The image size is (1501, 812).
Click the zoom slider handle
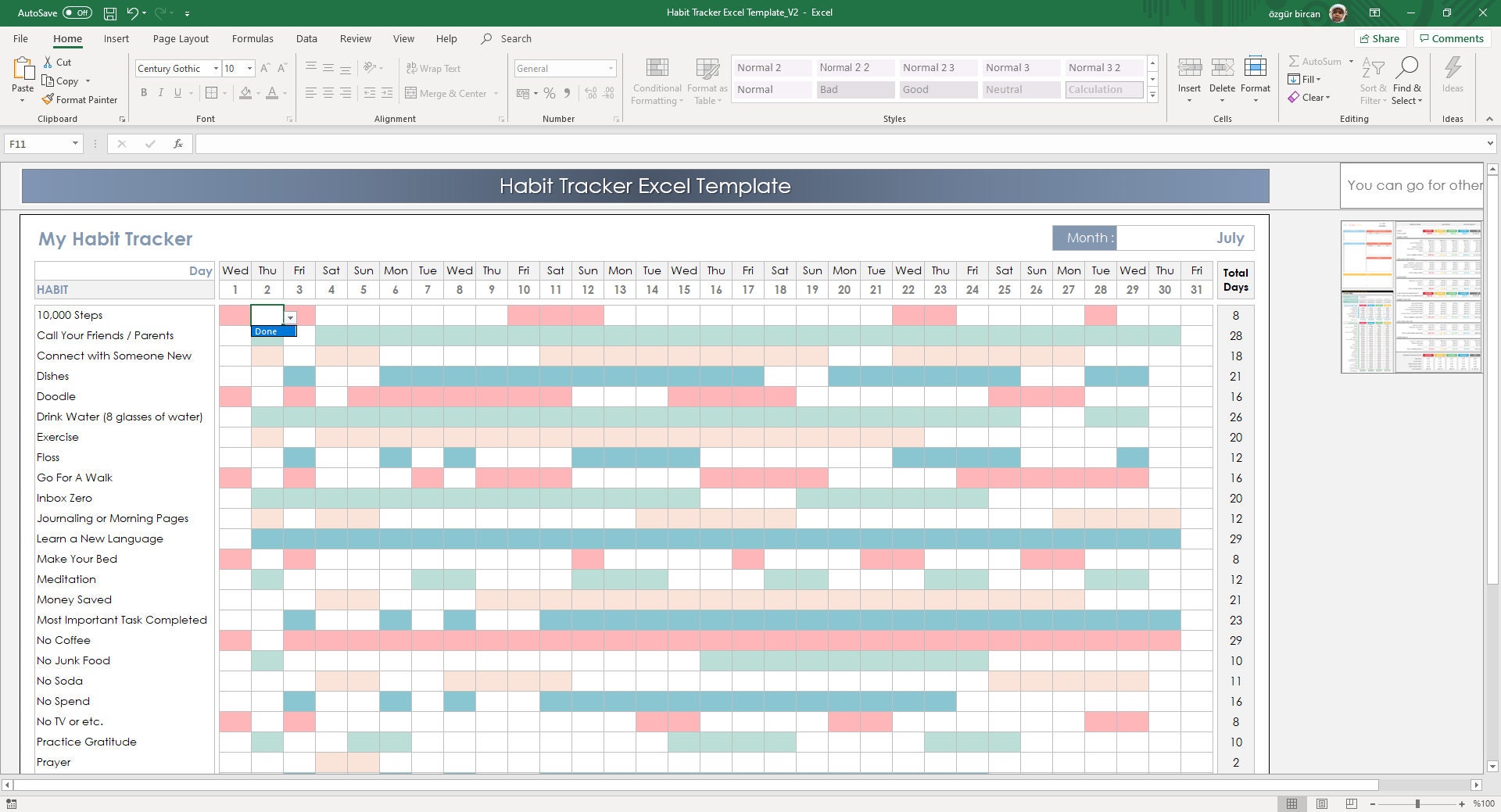point(1417,803)
